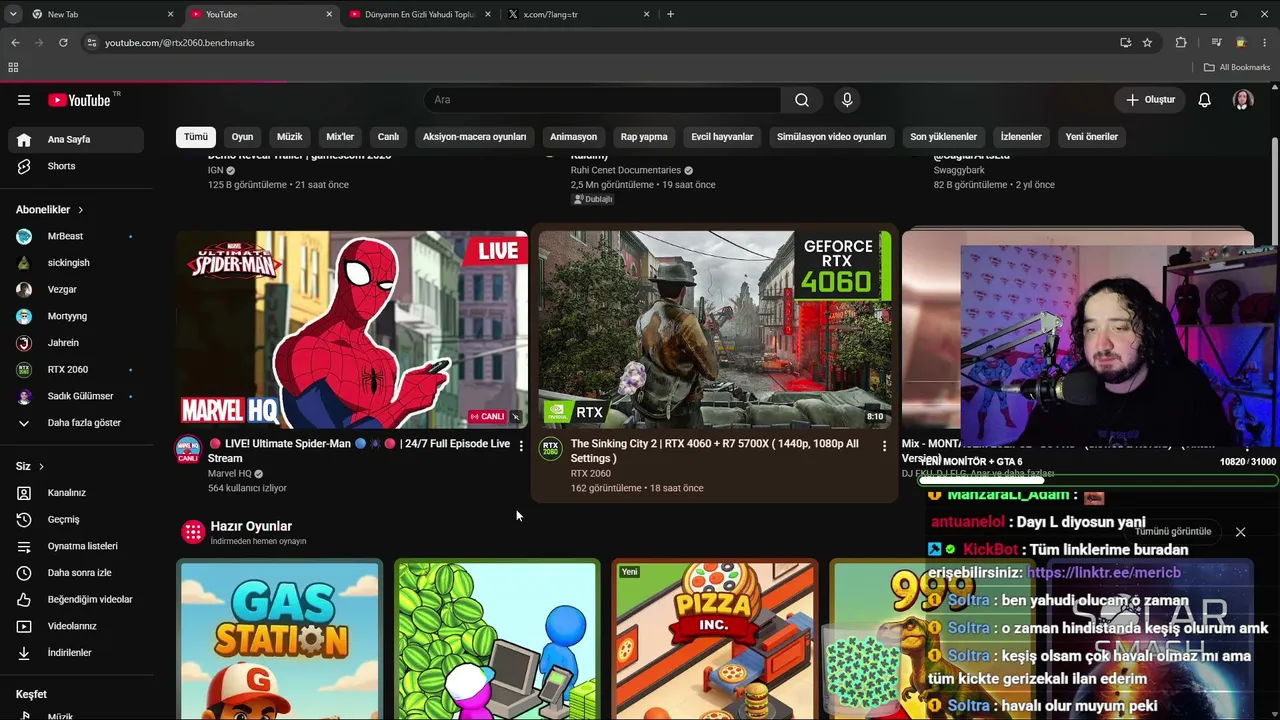
Task: Bookmark this page with the star icon
Action: pyautogui.click(x=1147, y=43)
